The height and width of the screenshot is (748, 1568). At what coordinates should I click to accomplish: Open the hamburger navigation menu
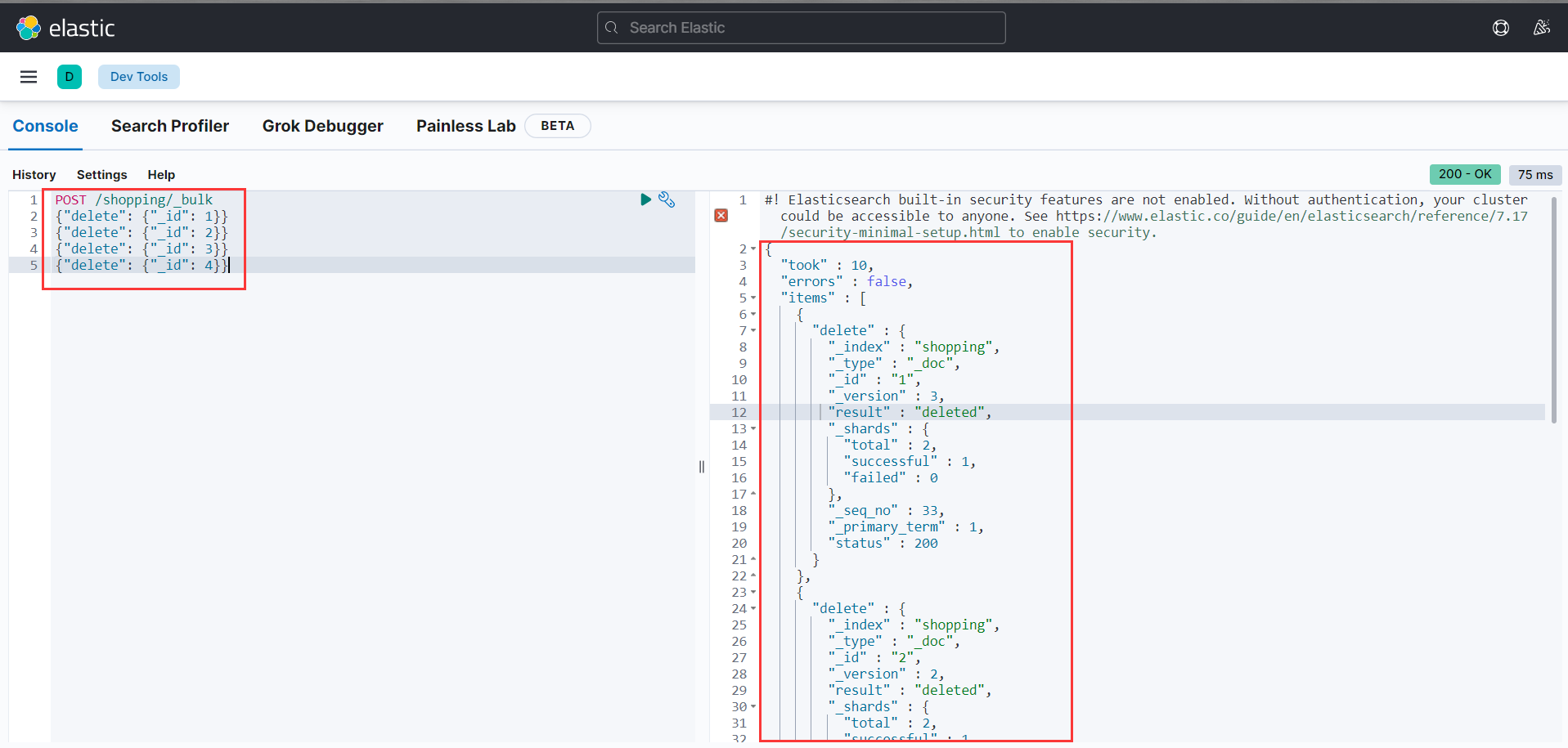click(x=29, y=77)
